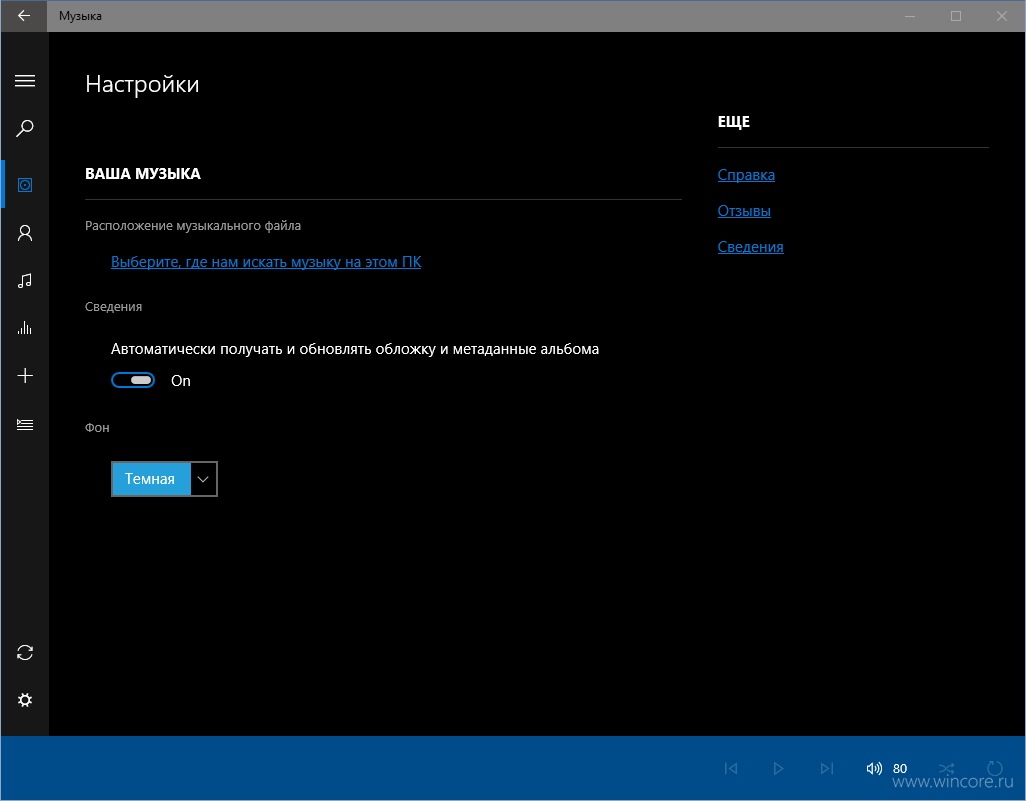Click the Фон label

97,427
